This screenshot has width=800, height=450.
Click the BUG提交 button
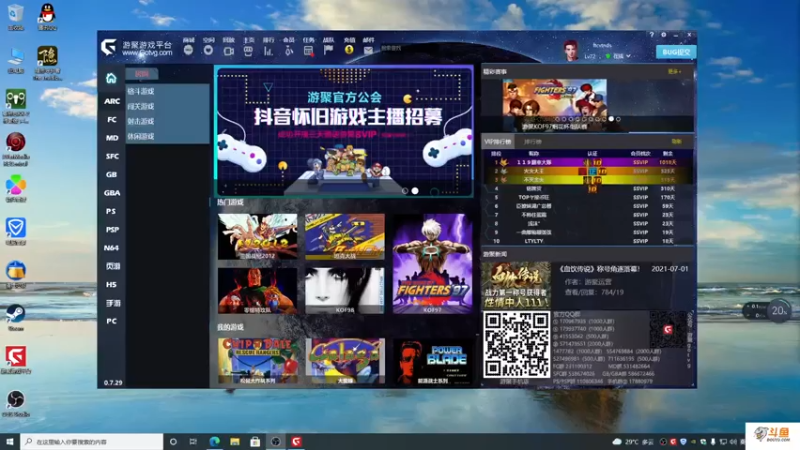pyautogui.click(x=676, y=52)
